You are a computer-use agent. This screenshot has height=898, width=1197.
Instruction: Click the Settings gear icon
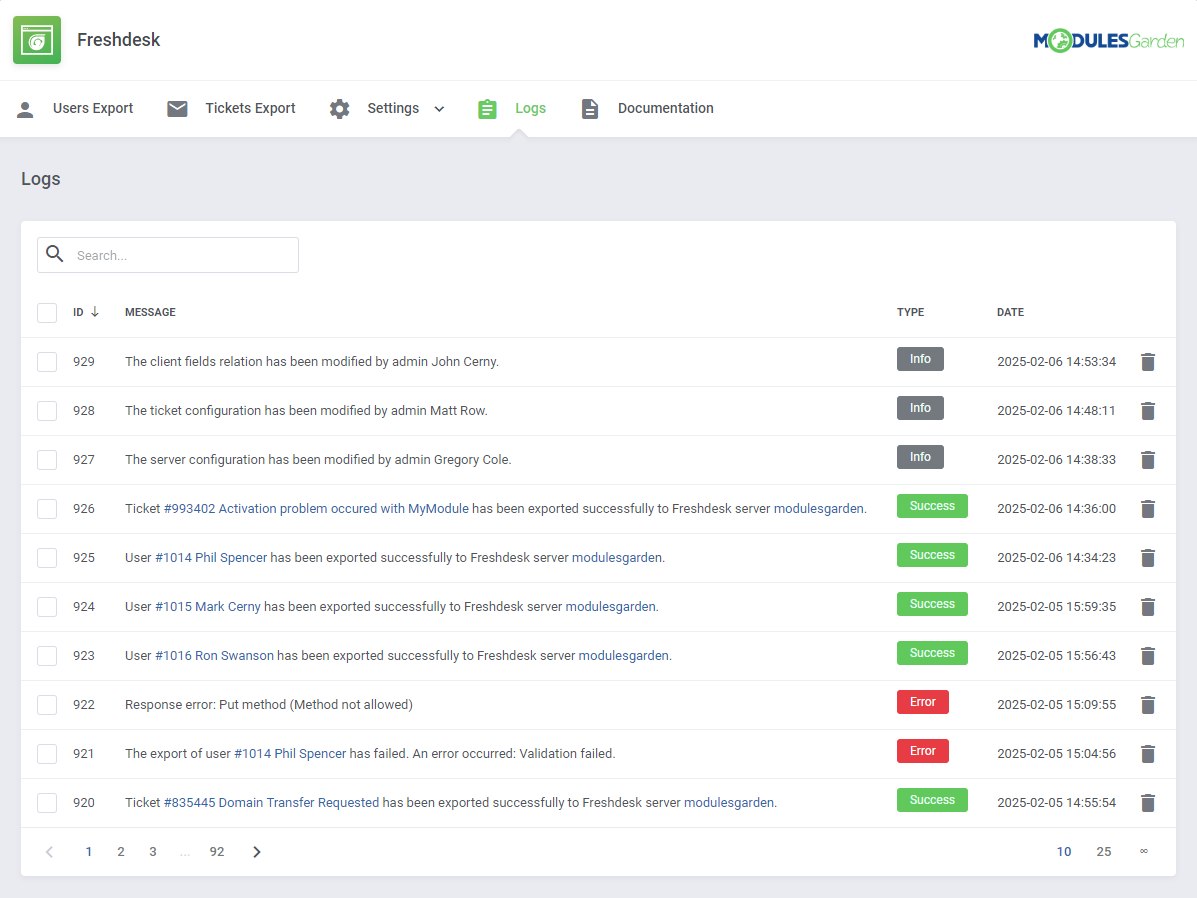(339, 108)
